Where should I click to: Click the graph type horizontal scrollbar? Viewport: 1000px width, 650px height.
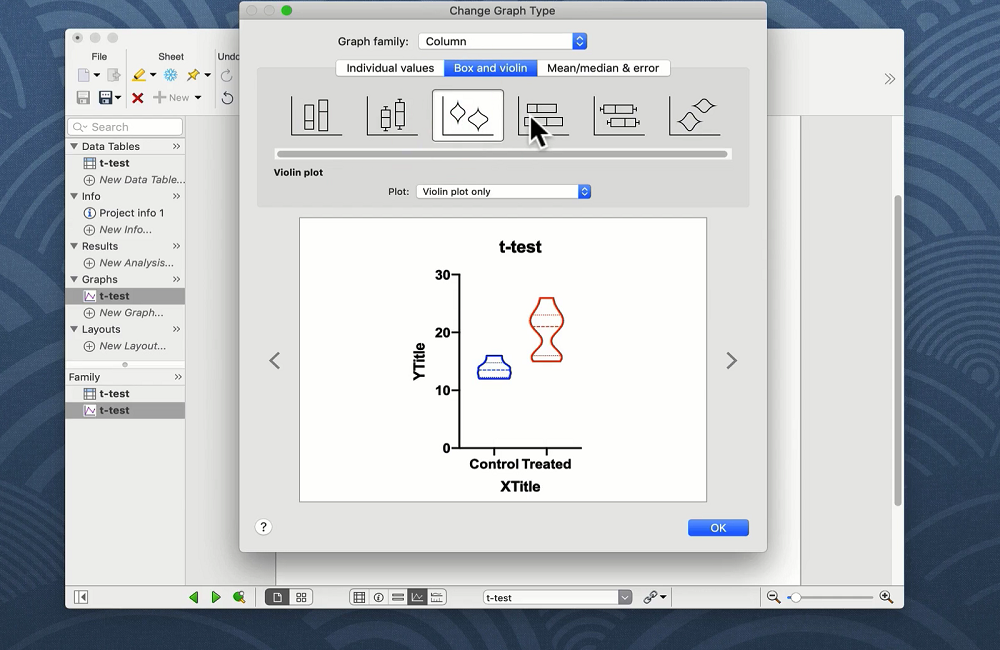point(503,154)
